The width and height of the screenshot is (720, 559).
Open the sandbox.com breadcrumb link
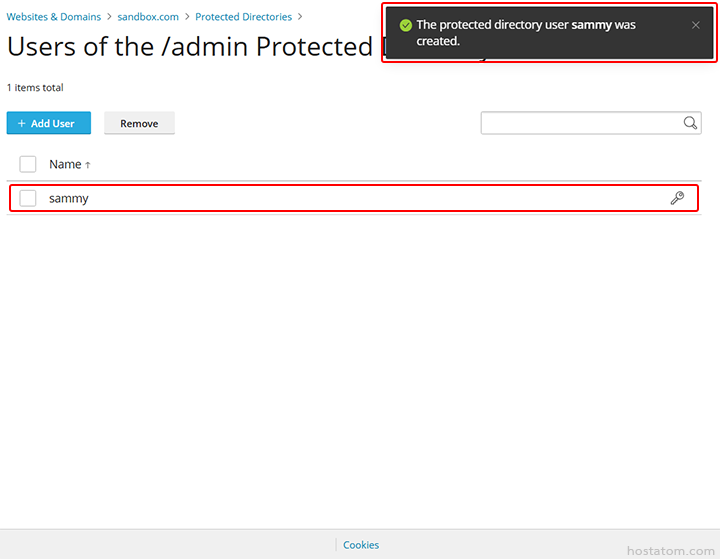point(148,17)
